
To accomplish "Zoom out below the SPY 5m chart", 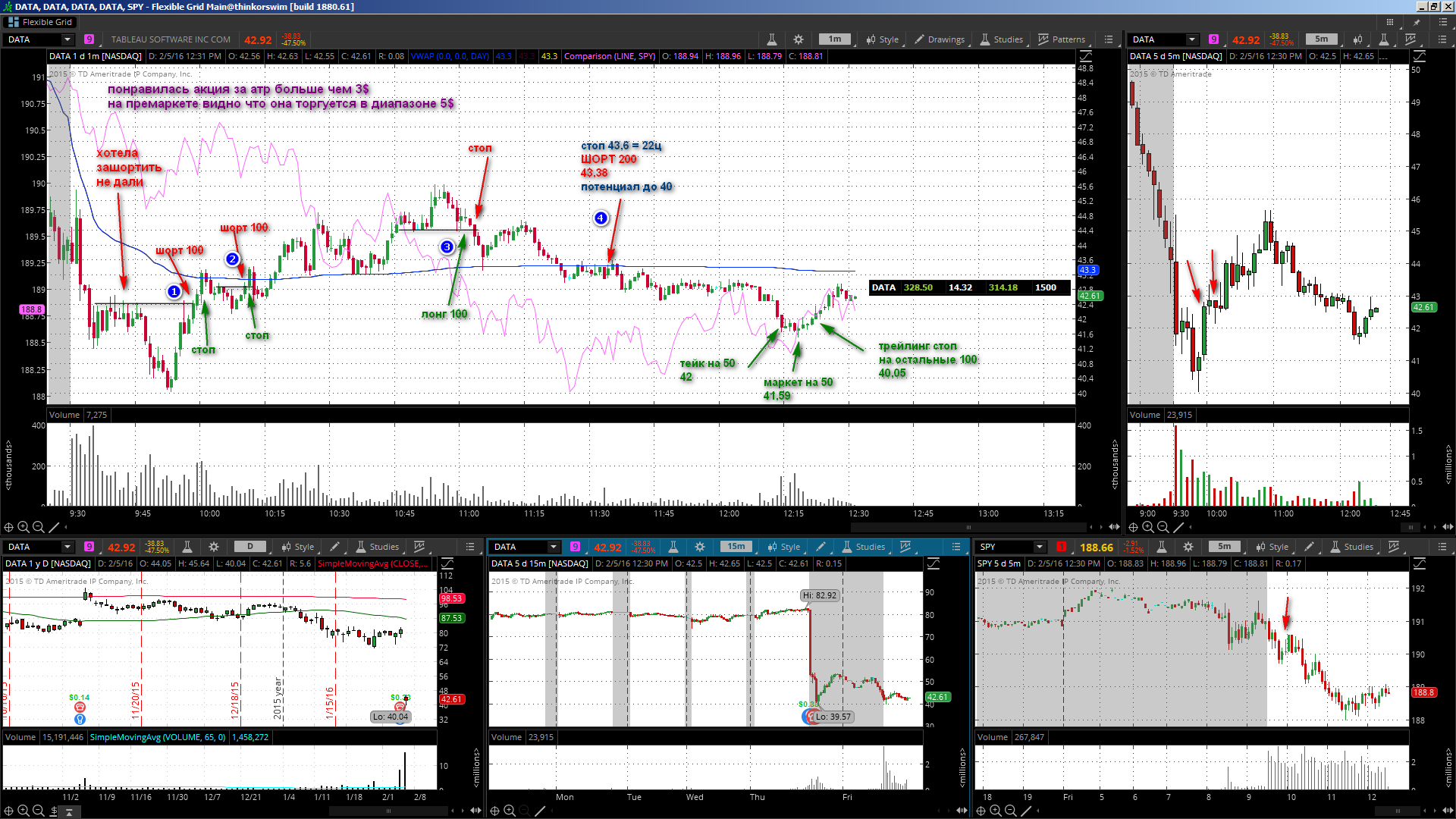I will tap(1010, 811).
